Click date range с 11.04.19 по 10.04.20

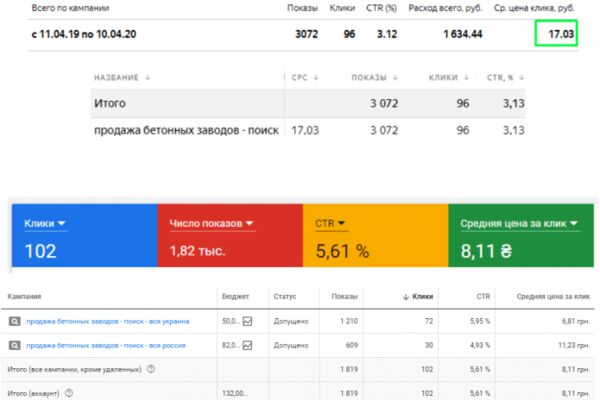(83, 34)
